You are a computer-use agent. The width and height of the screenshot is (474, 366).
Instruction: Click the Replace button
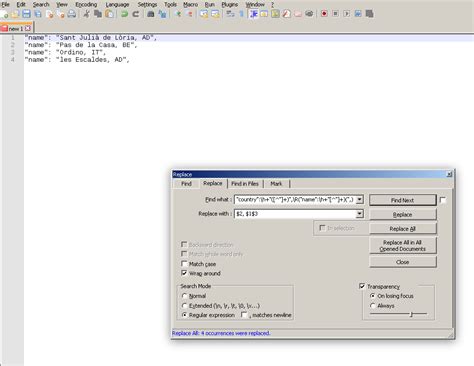(403, 215)
